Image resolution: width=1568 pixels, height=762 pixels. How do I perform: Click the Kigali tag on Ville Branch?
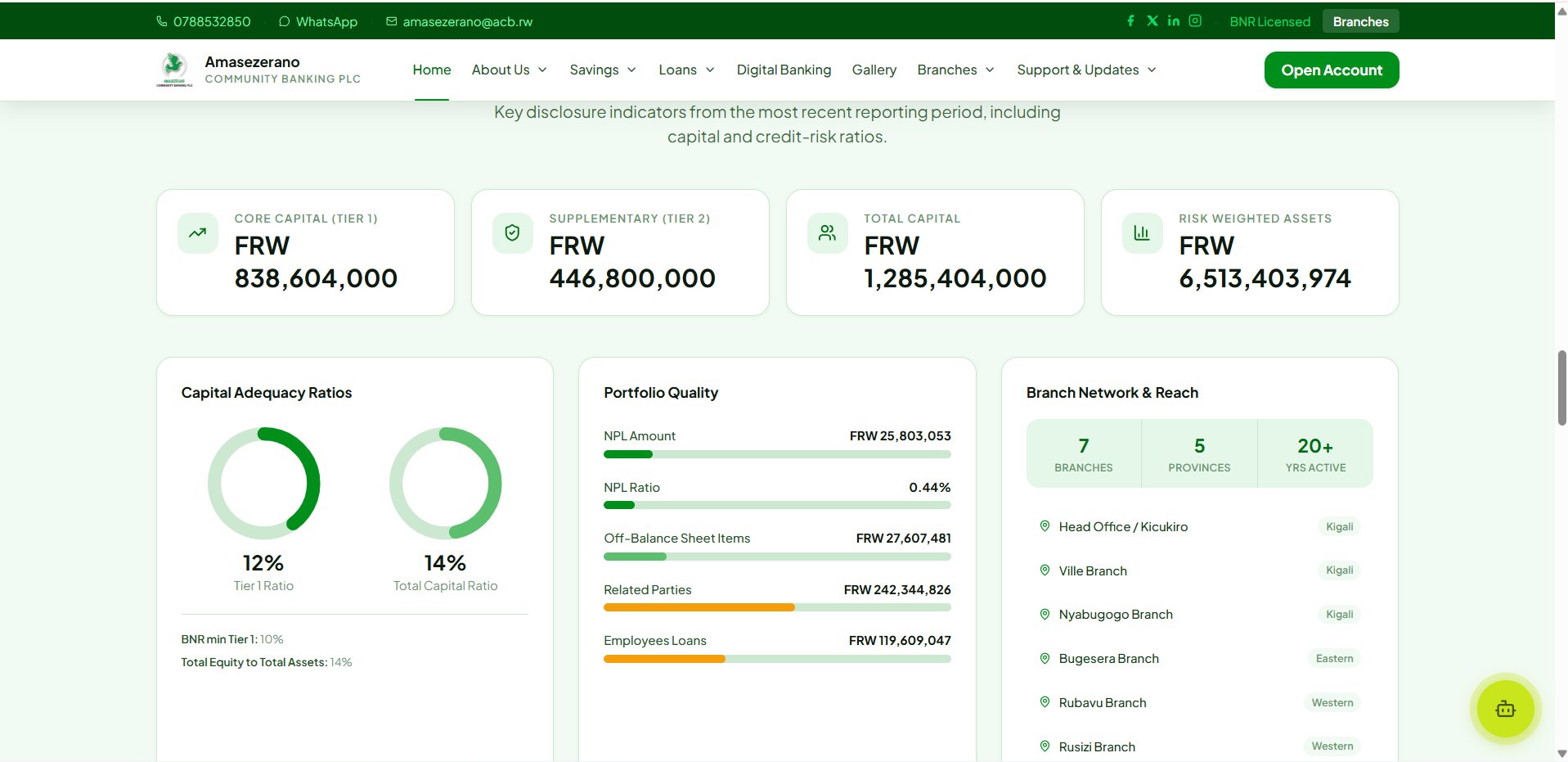1339,570
